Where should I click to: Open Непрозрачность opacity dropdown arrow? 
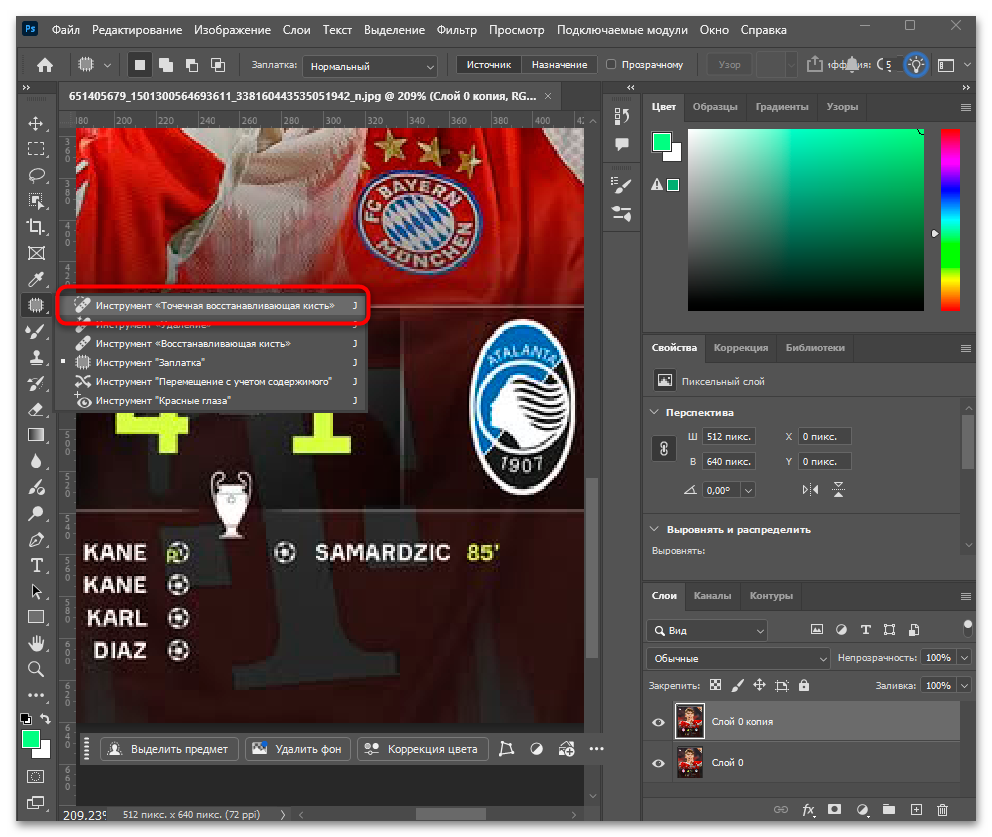[964, 658]
